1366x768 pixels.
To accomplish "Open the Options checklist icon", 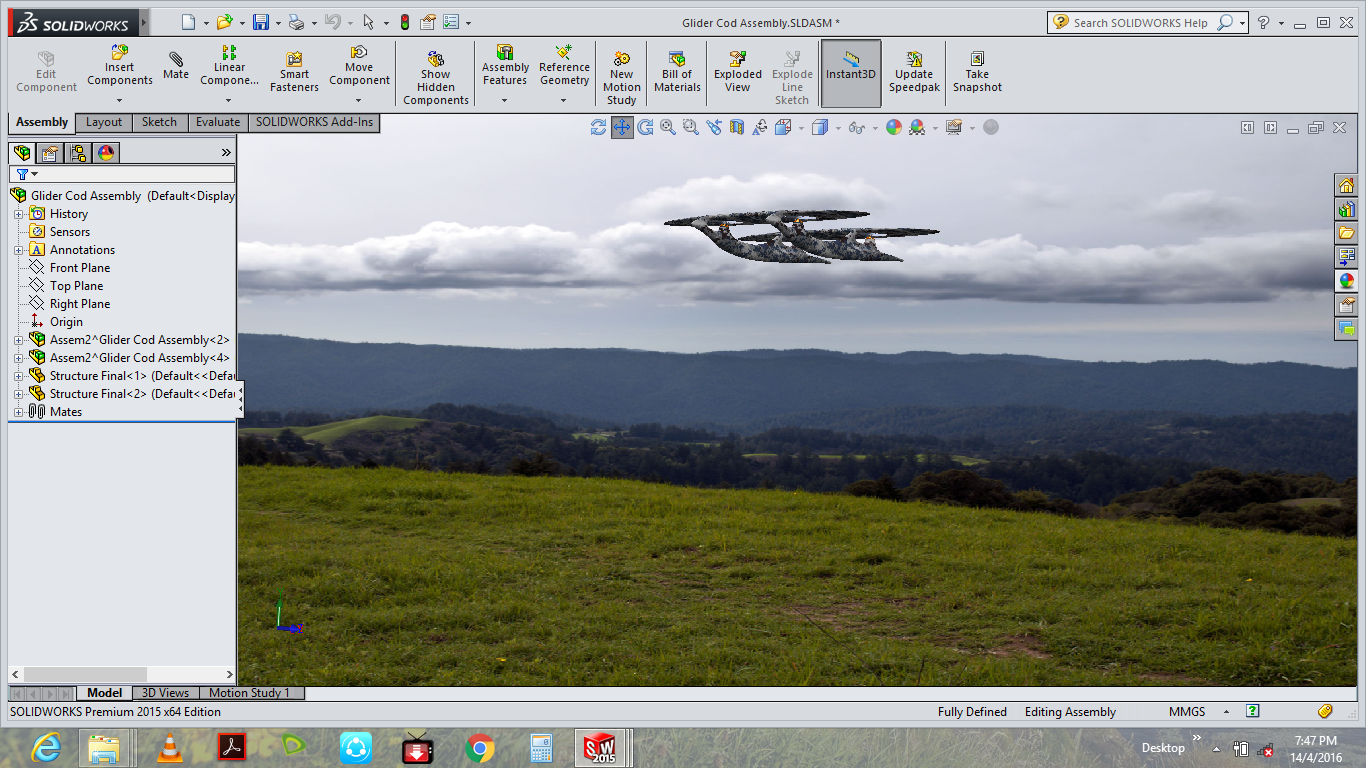I will tap(451, 22).
